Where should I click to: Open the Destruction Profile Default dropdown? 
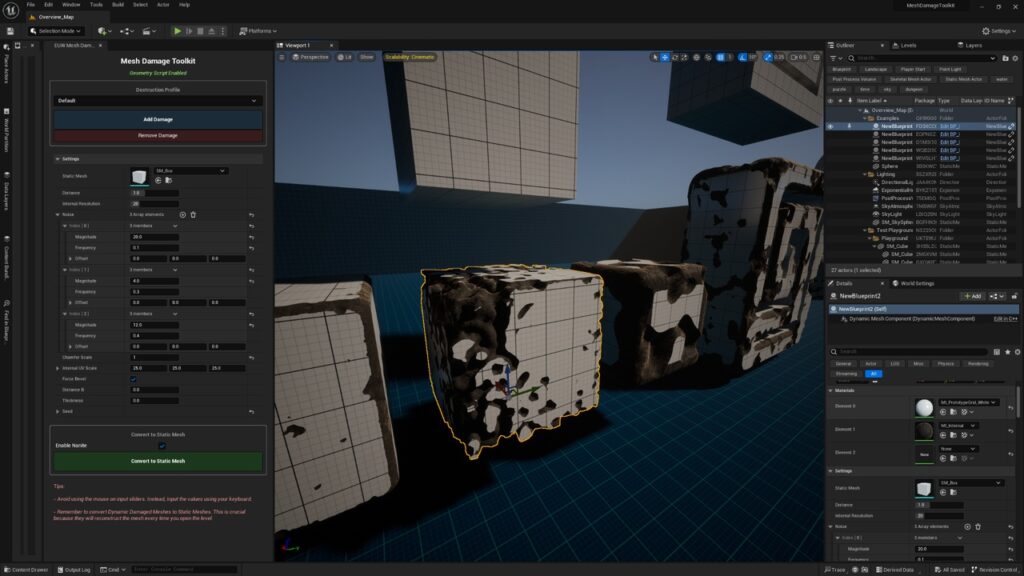pyautogui.click(x=157, y=101)
